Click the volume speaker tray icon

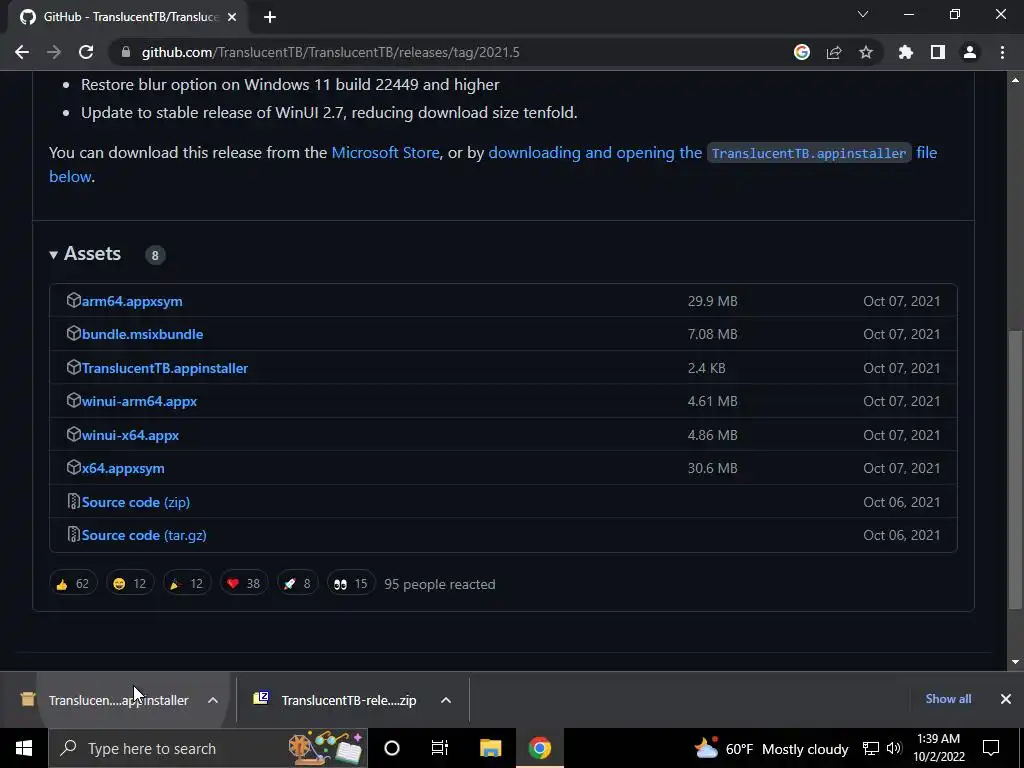tap(894, 748)
